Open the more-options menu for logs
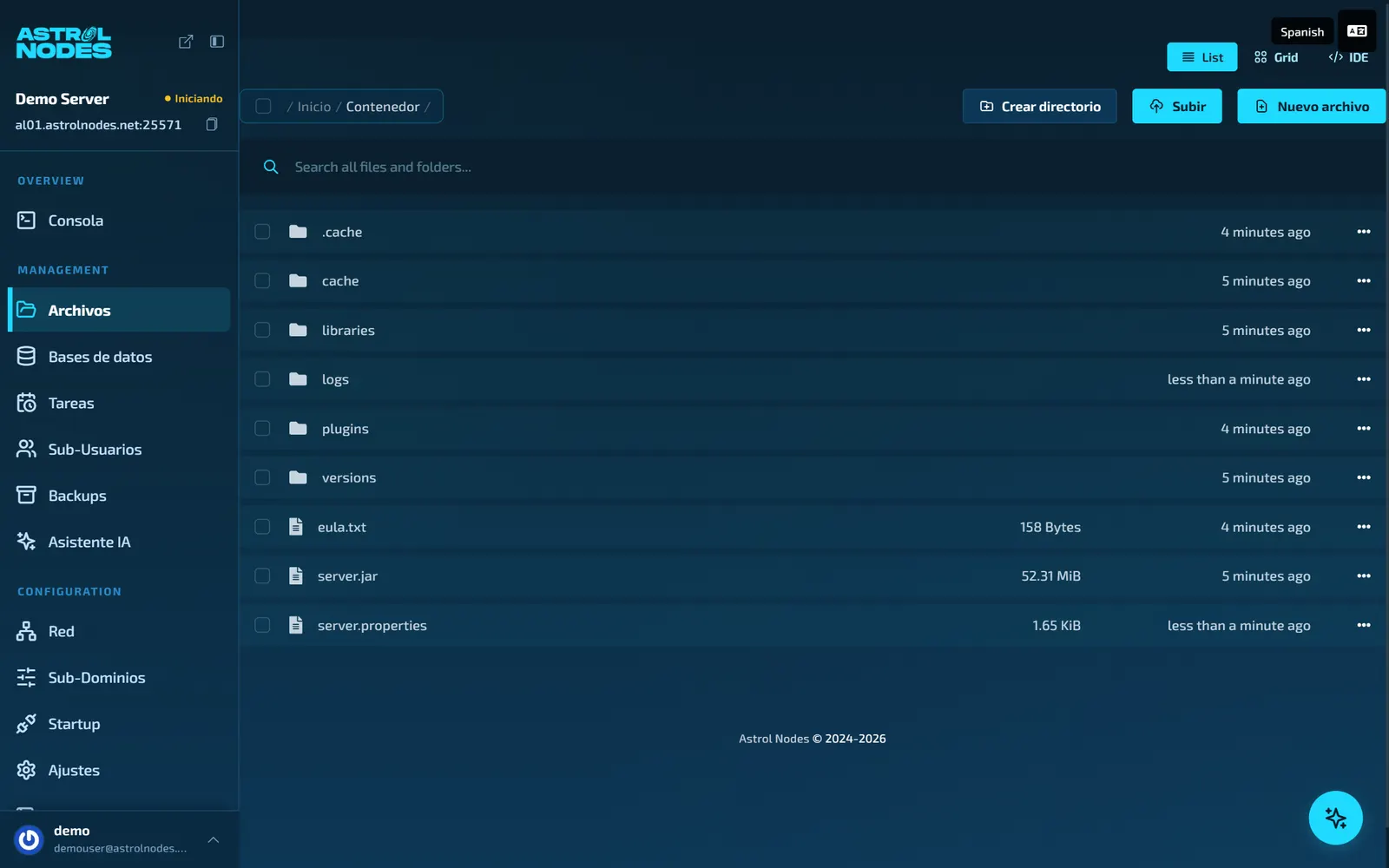Screen dimensions: 1389x868 1363,379
